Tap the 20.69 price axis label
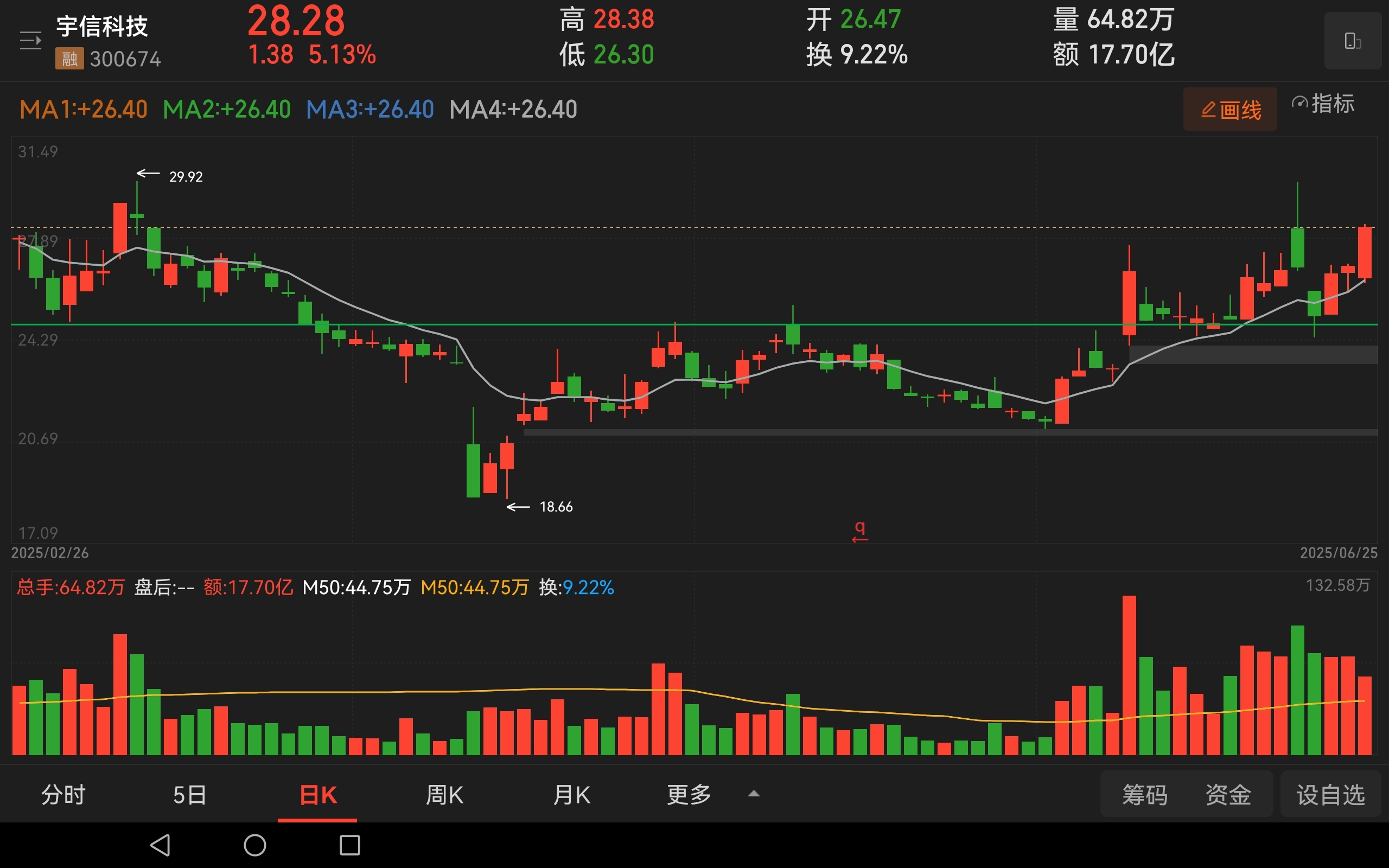 (x=38, y=438)
